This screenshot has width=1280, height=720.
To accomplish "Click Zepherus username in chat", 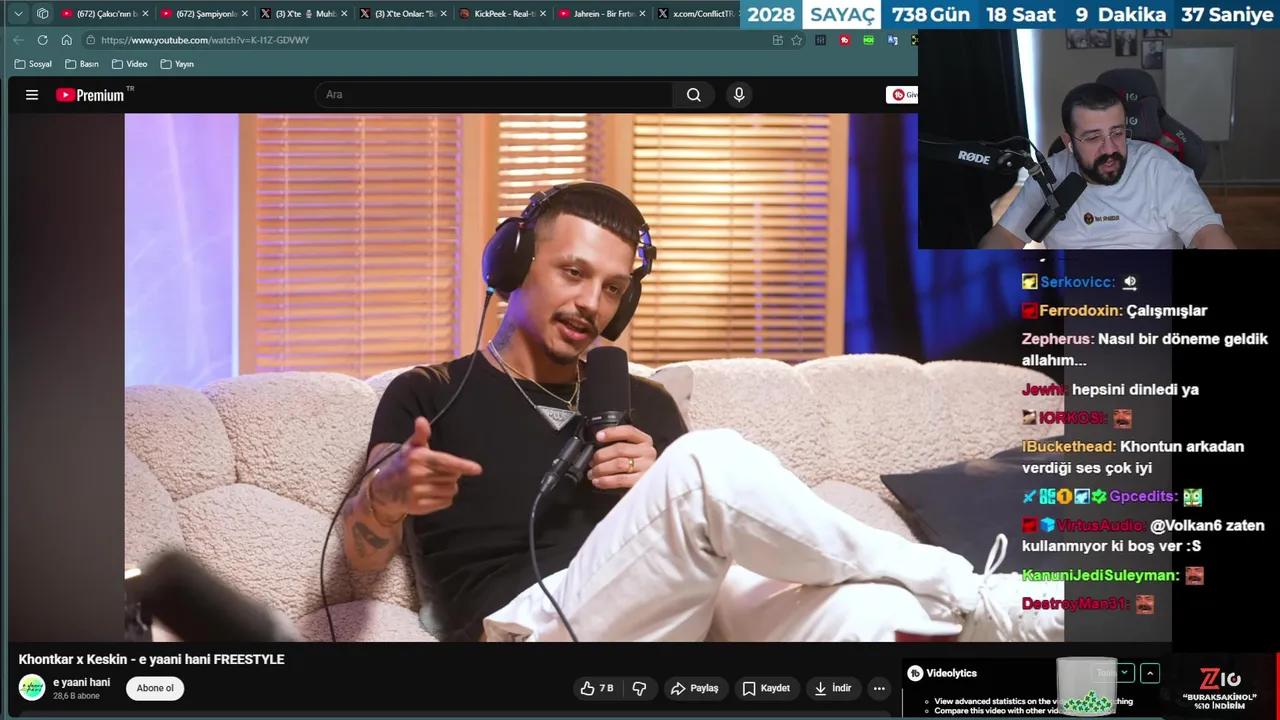I will (x=1056, y=339).
